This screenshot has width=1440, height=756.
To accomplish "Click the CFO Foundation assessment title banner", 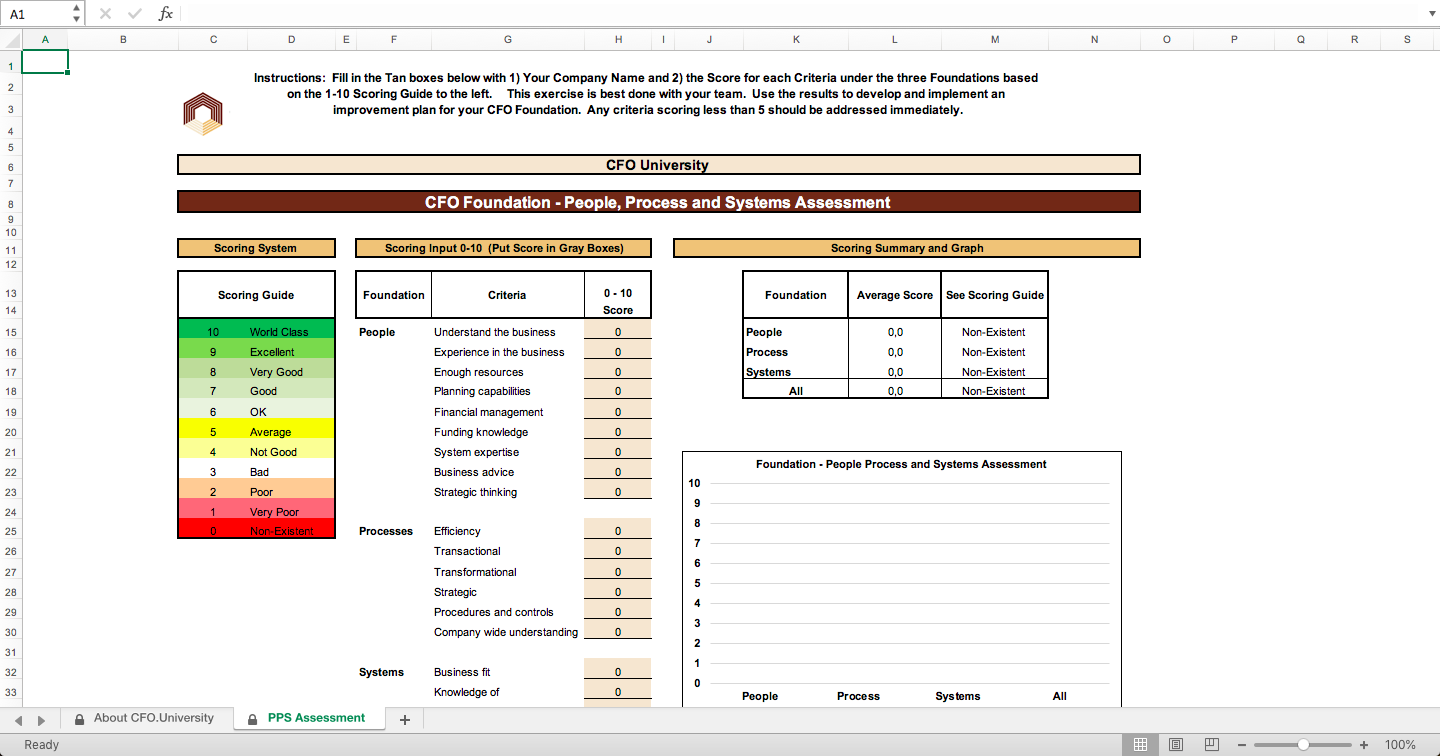I will (658, 202).
